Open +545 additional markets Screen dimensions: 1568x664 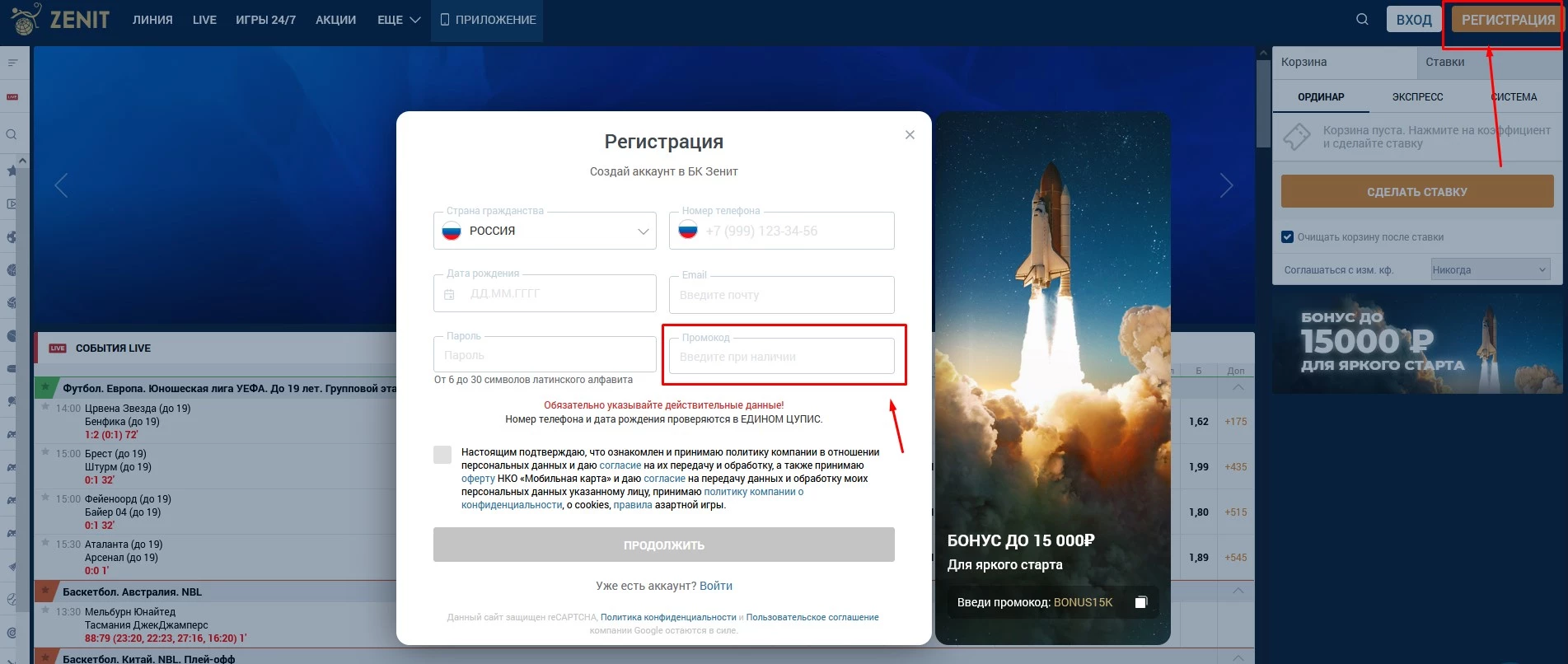[x=1236, y=558]
